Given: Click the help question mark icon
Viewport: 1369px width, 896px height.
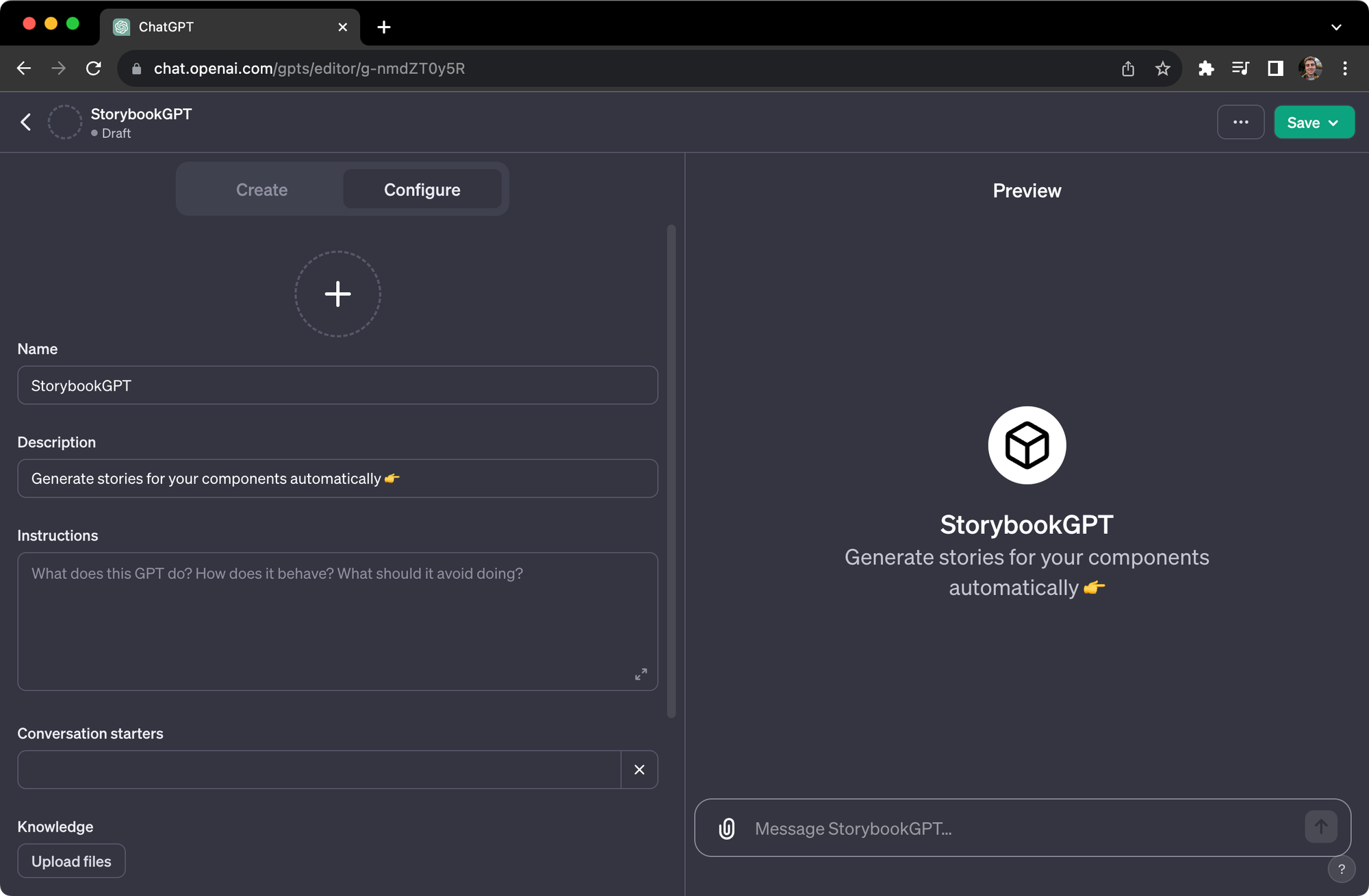Looking at the screenshot, I should click(1342, 869).
